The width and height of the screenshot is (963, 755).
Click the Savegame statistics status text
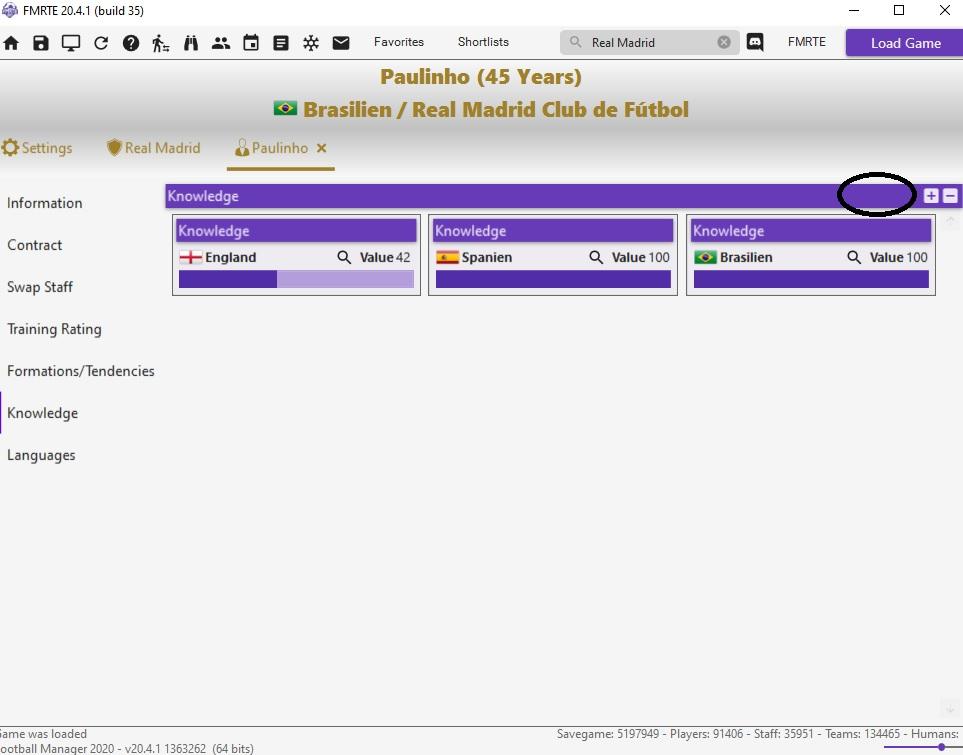pos(759,733)
